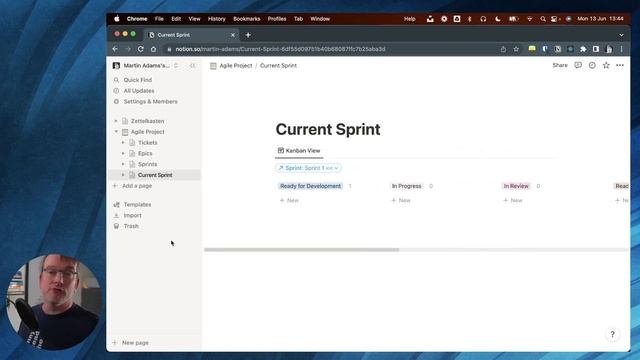Collapse the Agile Project page tree
This screenshot has height=360, width=640.
click(x=116, y=132)
